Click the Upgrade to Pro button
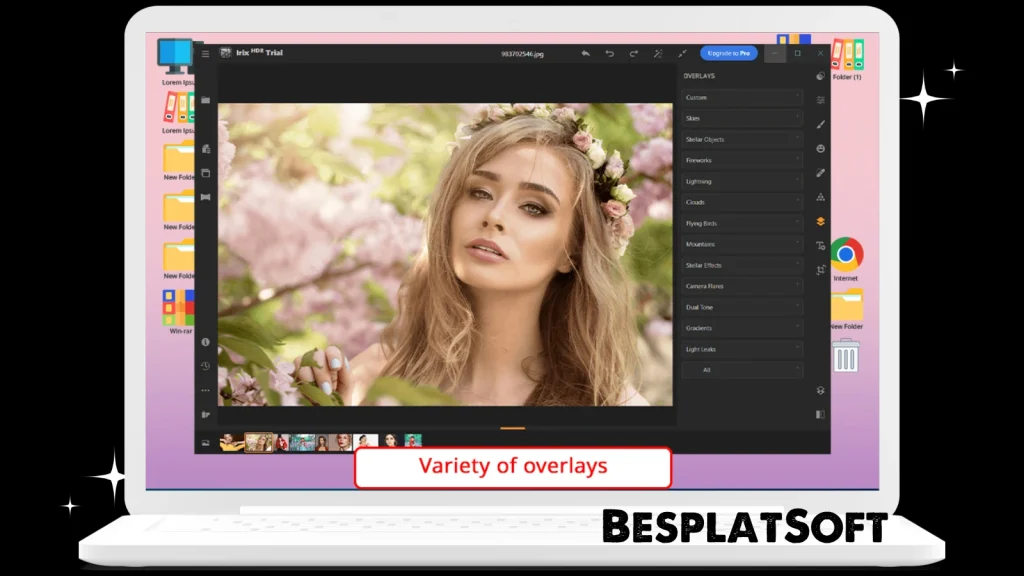The width and height of the screenshot is (1024, 576). [727, 53]
